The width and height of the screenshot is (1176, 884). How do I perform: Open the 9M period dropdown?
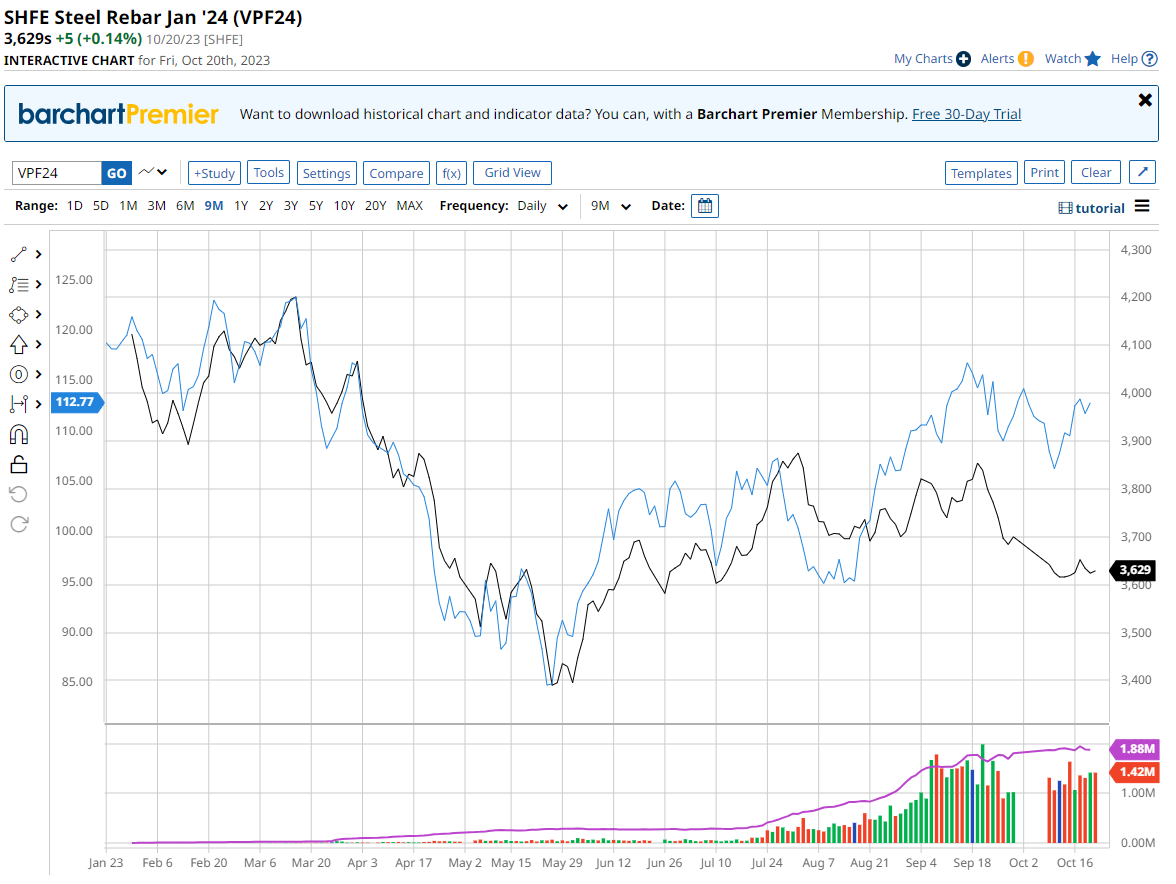[611, 206]
